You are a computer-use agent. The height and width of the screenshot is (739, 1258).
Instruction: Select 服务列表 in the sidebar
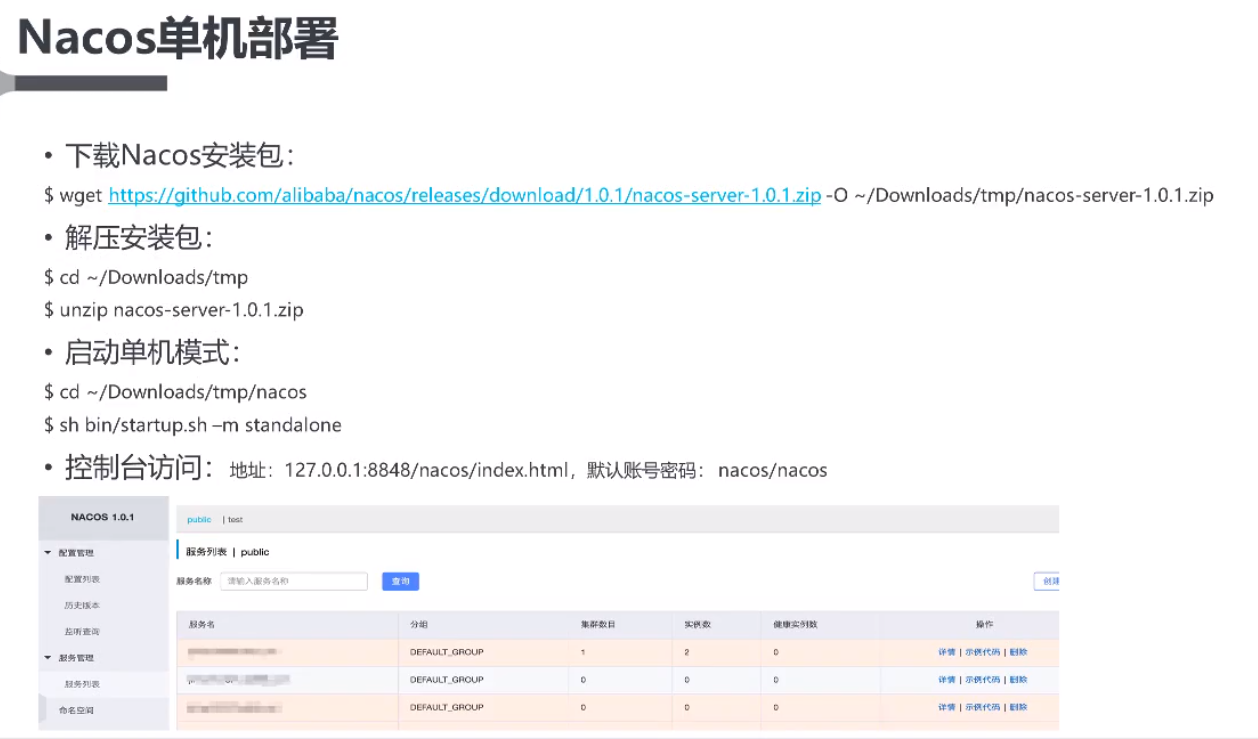[82, 684]
